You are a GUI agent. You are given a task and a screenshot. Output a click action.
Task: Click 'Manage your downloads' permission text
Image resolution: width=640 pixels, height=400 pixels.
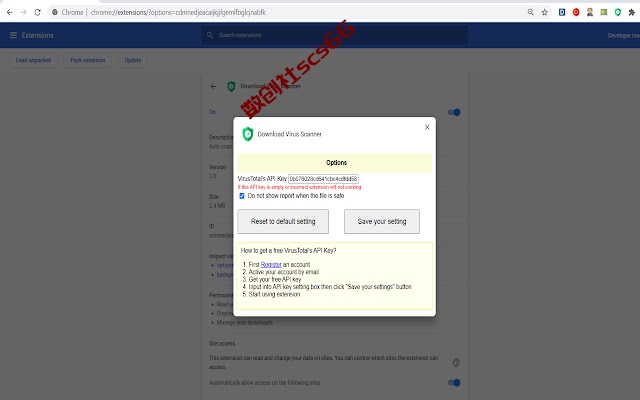pos(244,322)
